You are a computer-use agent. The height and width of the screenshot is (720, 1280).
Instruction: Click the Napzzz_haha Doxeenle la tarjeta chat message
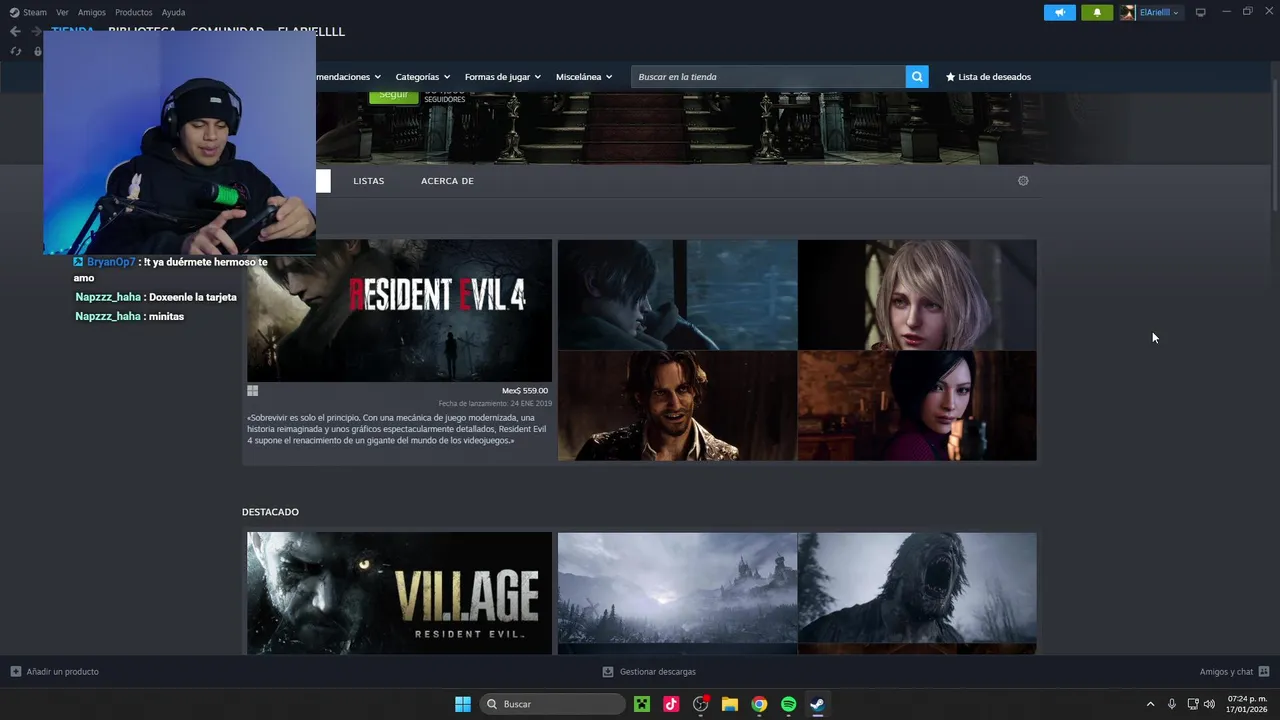(x=156, y=297)
